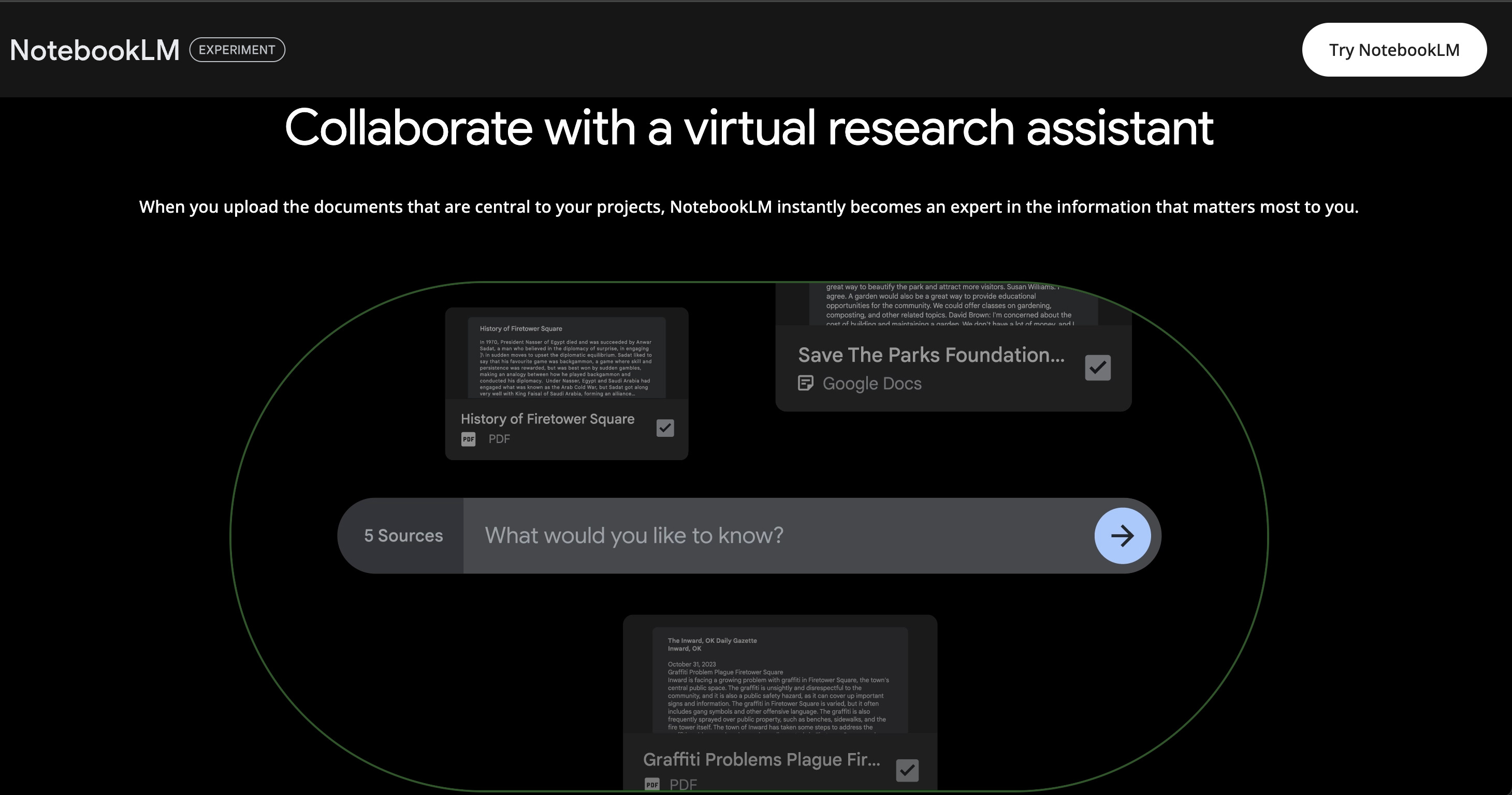This screenshot has width=1512, height=795.
Task: Uncheck Graffiti Problems Plague source checkbox
Action: 907,770
